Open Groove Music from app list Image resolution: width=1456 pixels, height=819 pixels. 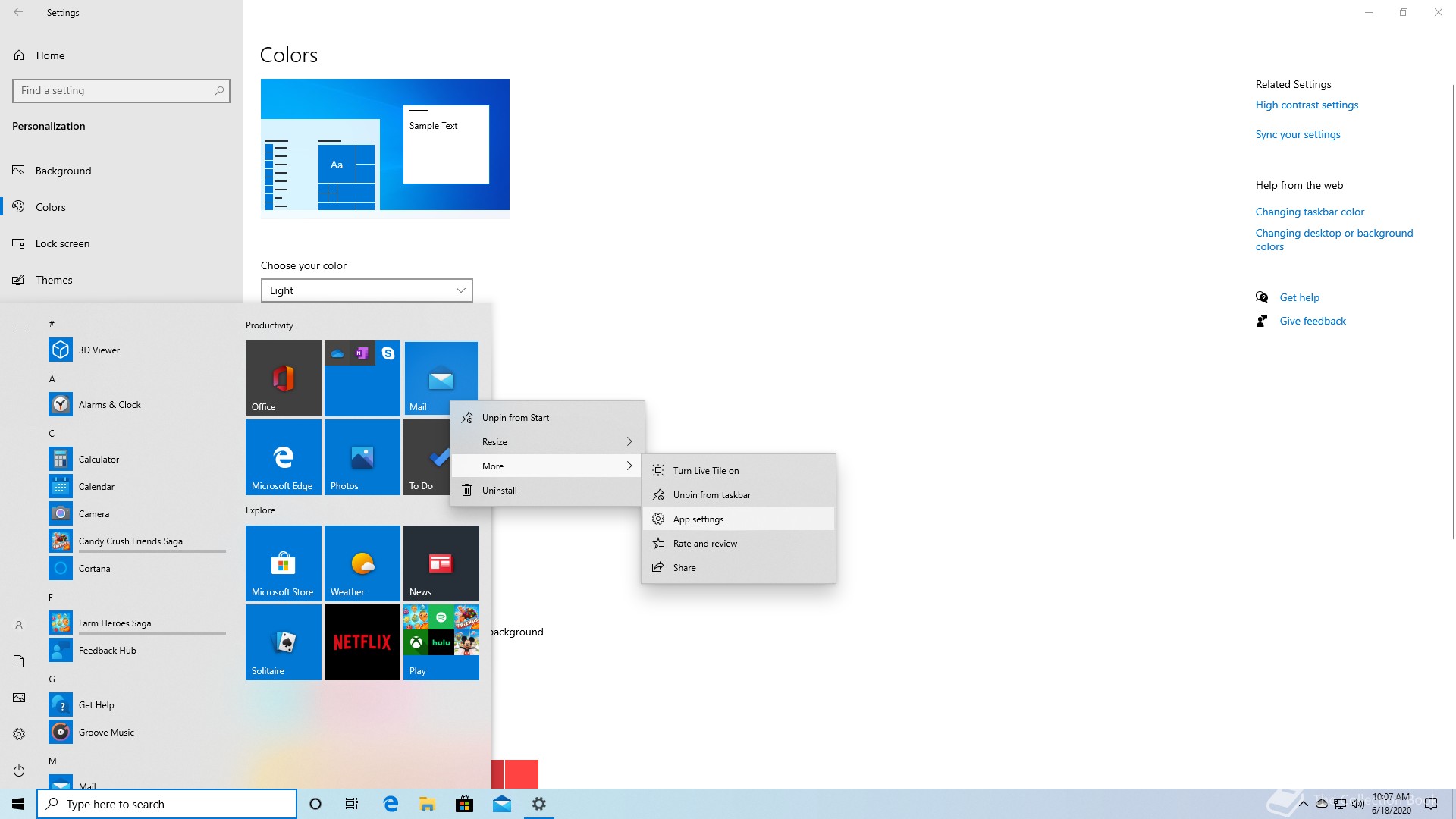106,732
